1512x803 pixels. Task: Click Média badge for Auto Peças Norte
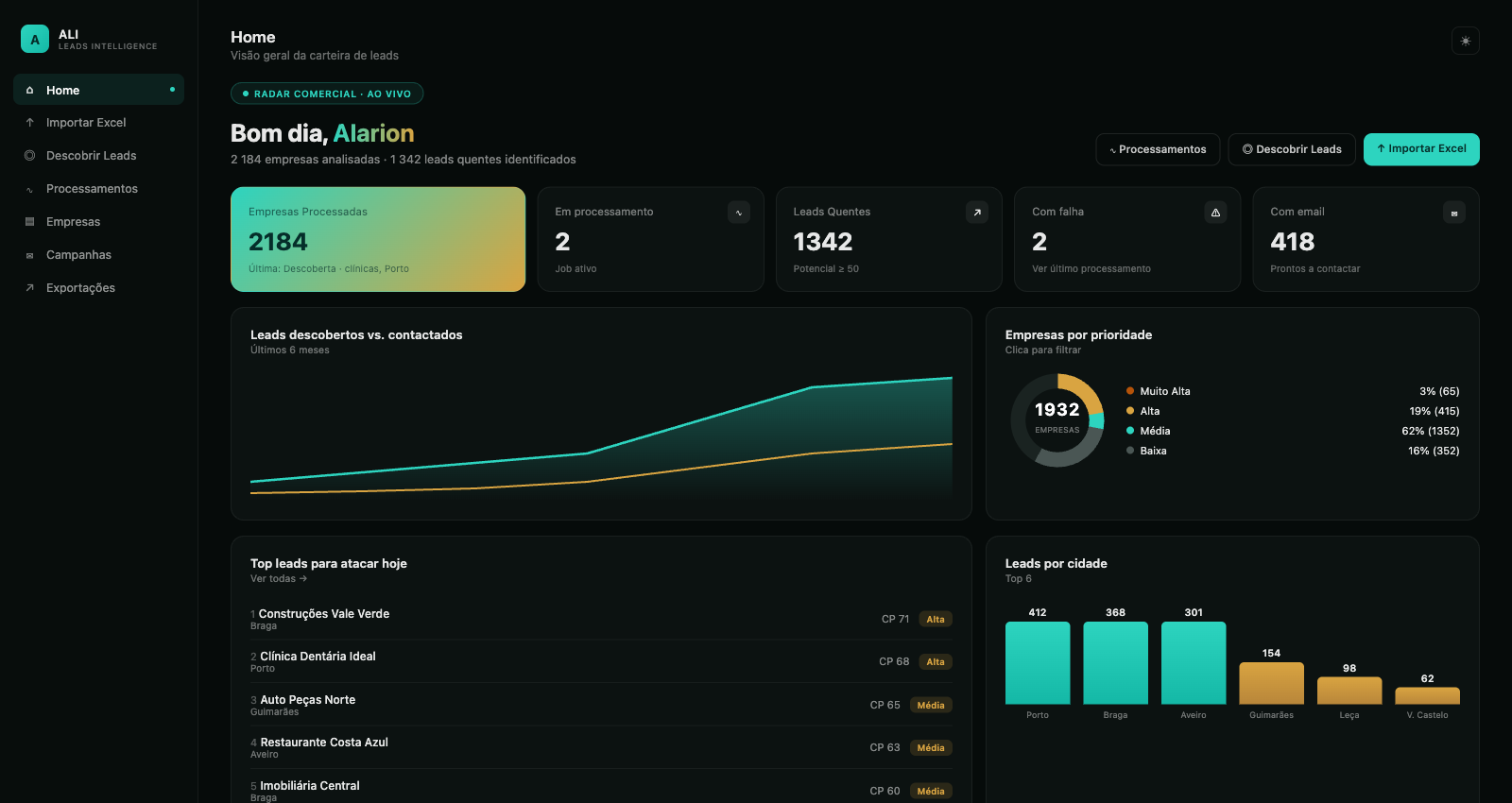931,706
